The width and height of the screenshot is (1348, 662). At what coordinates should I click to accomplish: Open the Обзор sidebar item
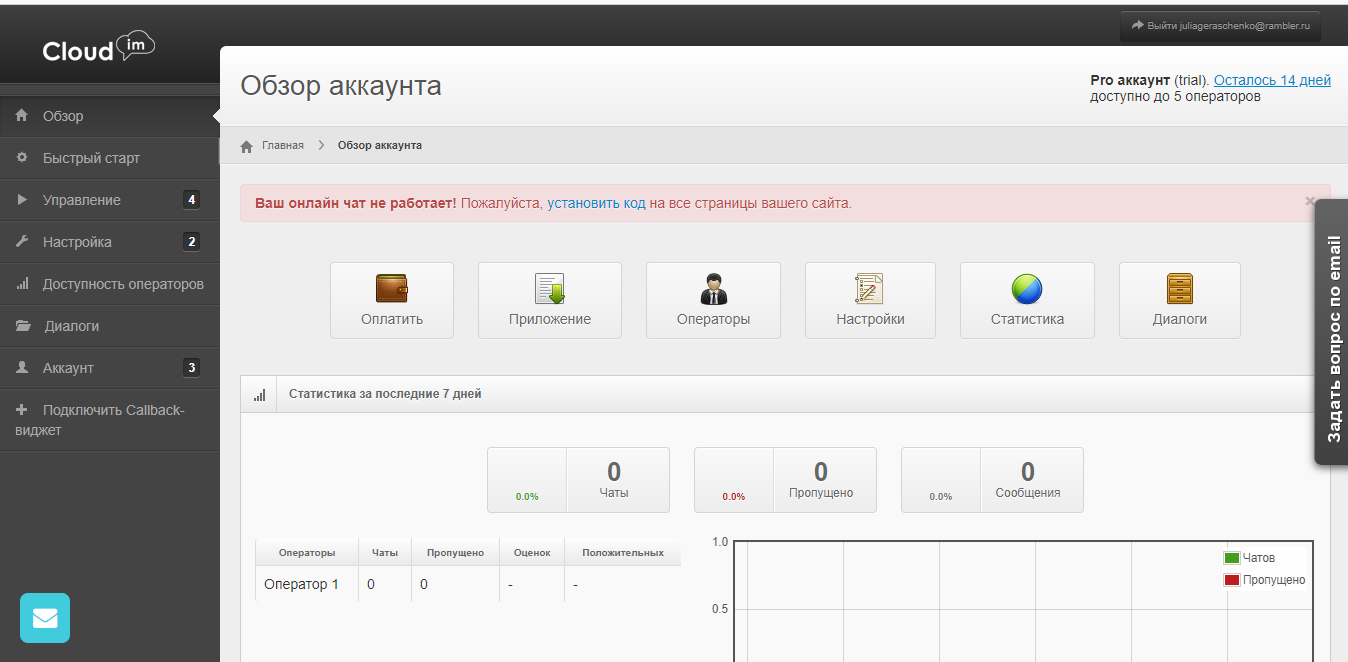(110, 116)
